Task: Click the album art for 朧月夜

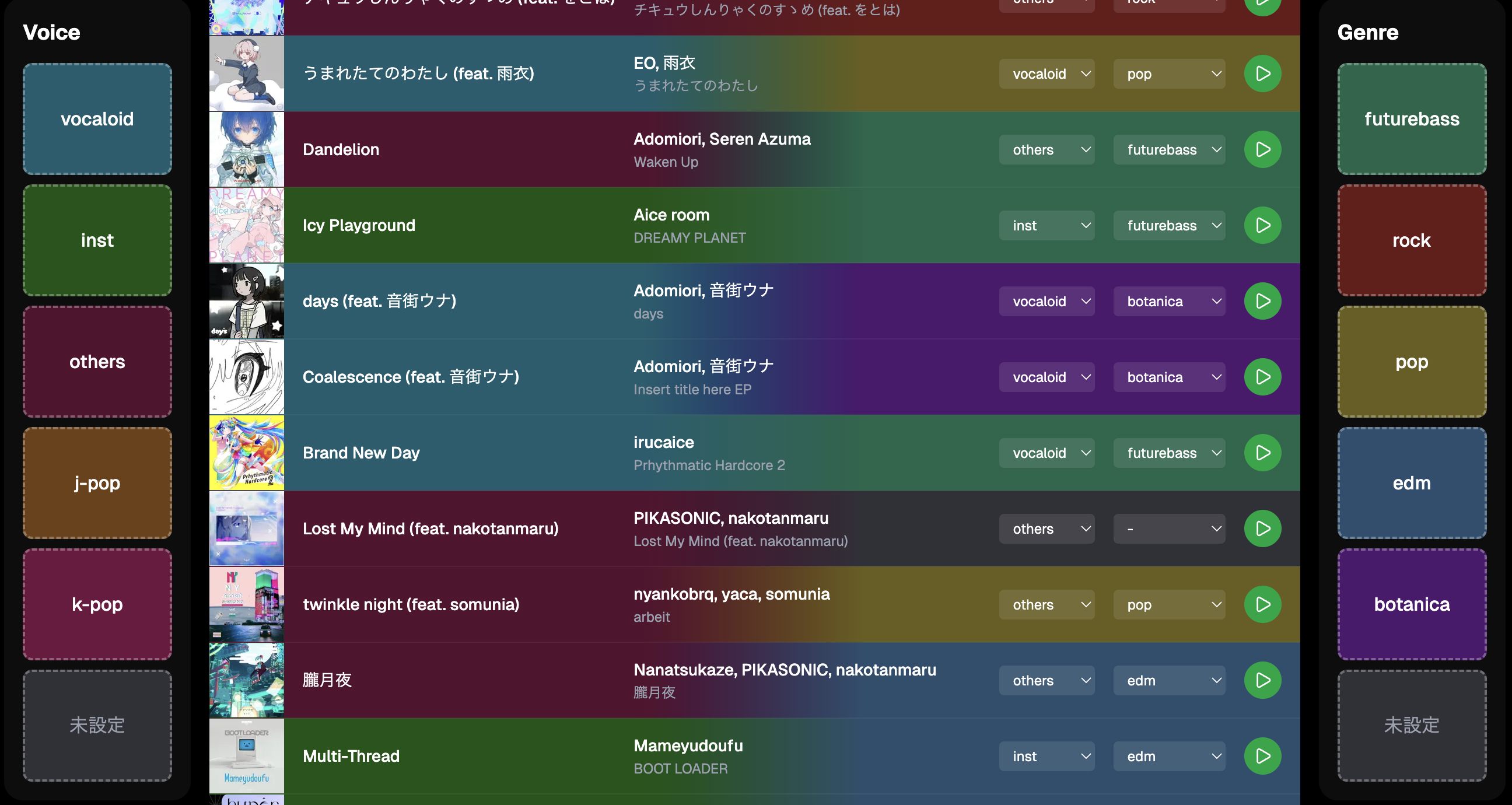Action: tap(246, 680)
